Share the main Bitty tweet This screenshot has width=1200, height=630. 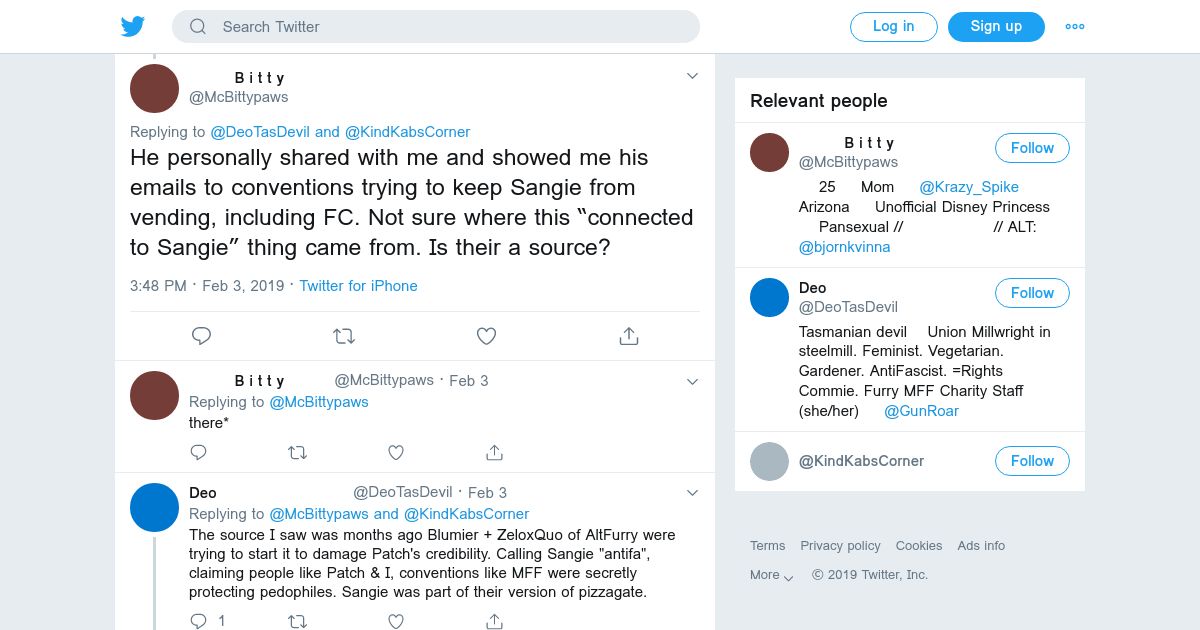(x=629, y=336)
